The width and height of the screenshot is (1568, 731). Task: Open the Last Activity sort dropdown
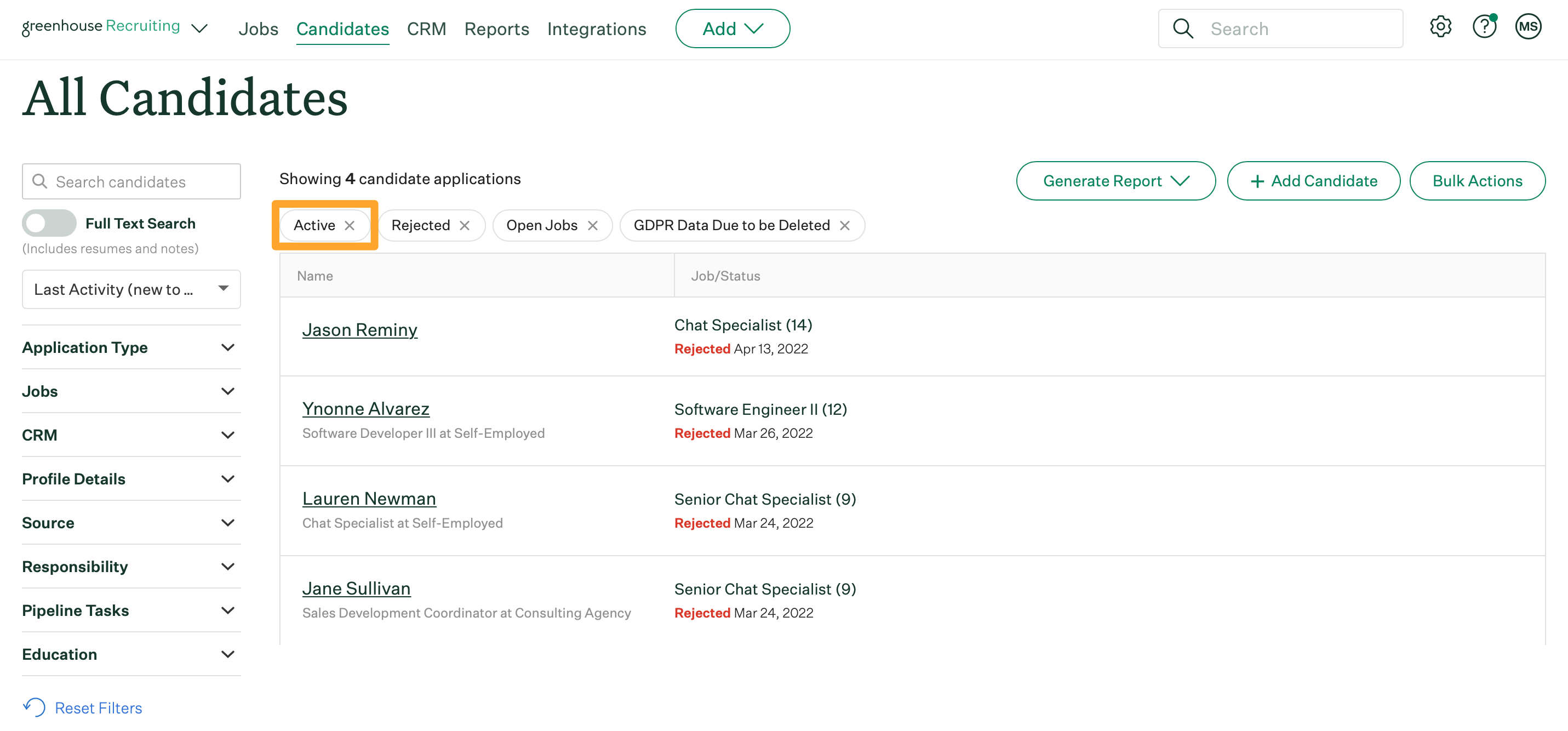click(x=131, y=290)
